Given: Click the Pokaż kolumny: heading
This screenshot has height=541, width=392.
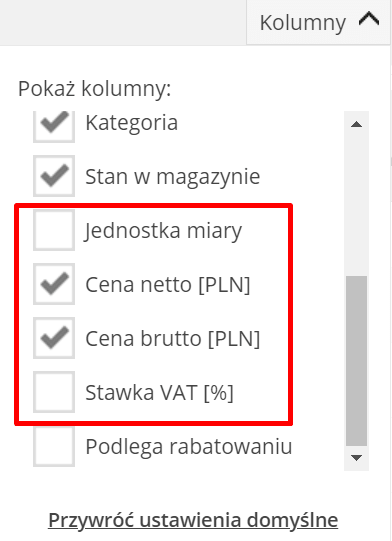Looking at the screenshot, I should tap(95, 89).
